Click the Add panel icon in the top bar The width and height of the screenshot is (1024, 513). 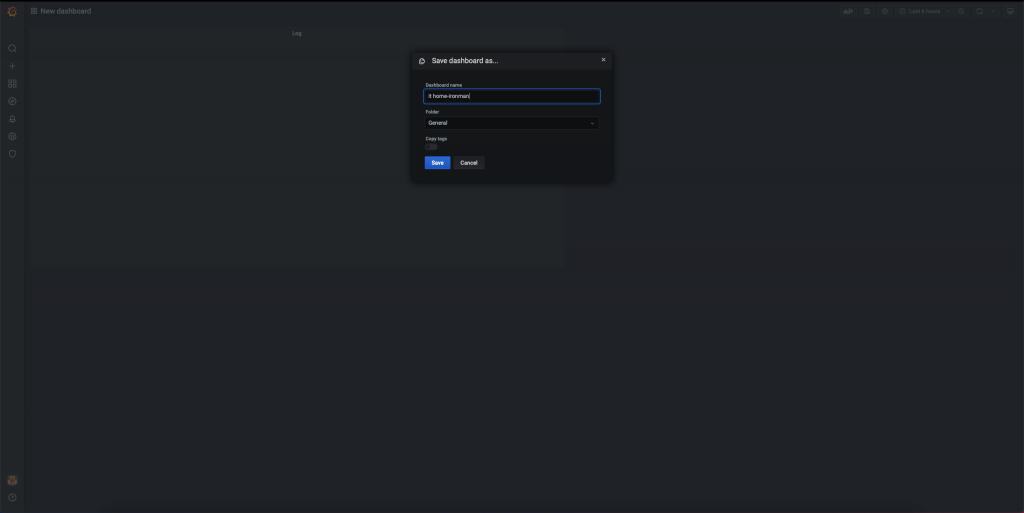(x=848, y=11)
